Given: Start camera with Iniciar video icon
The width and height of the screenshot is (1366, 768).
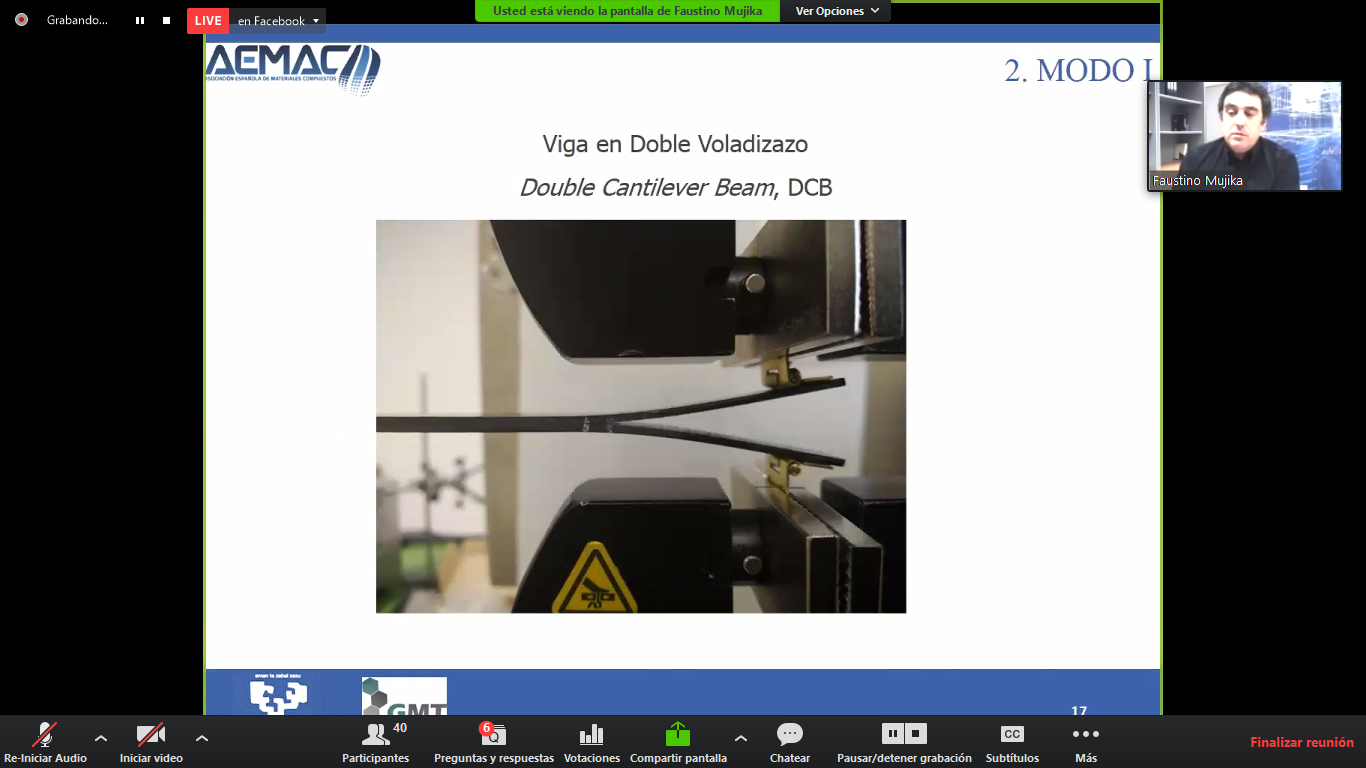Looking at the screenshot, I should [151, 735].
